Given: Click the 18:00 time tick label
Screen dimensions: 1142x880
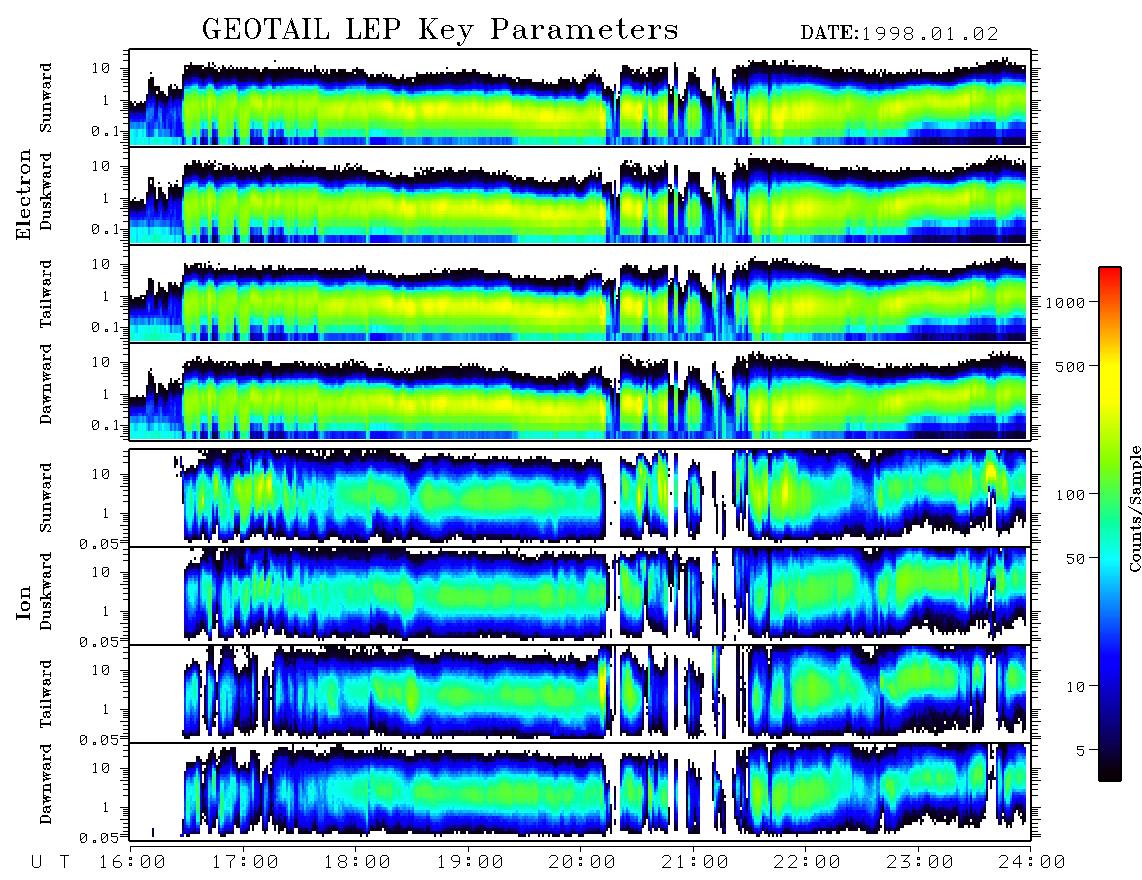Looking at the screenshot, I should coord(358,863).
